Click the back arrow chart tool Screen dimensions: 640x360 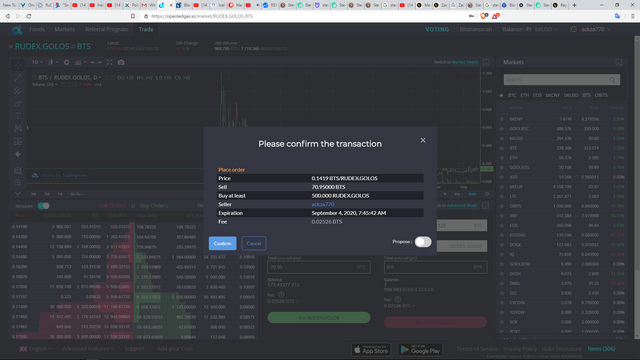tap(18, 154)
